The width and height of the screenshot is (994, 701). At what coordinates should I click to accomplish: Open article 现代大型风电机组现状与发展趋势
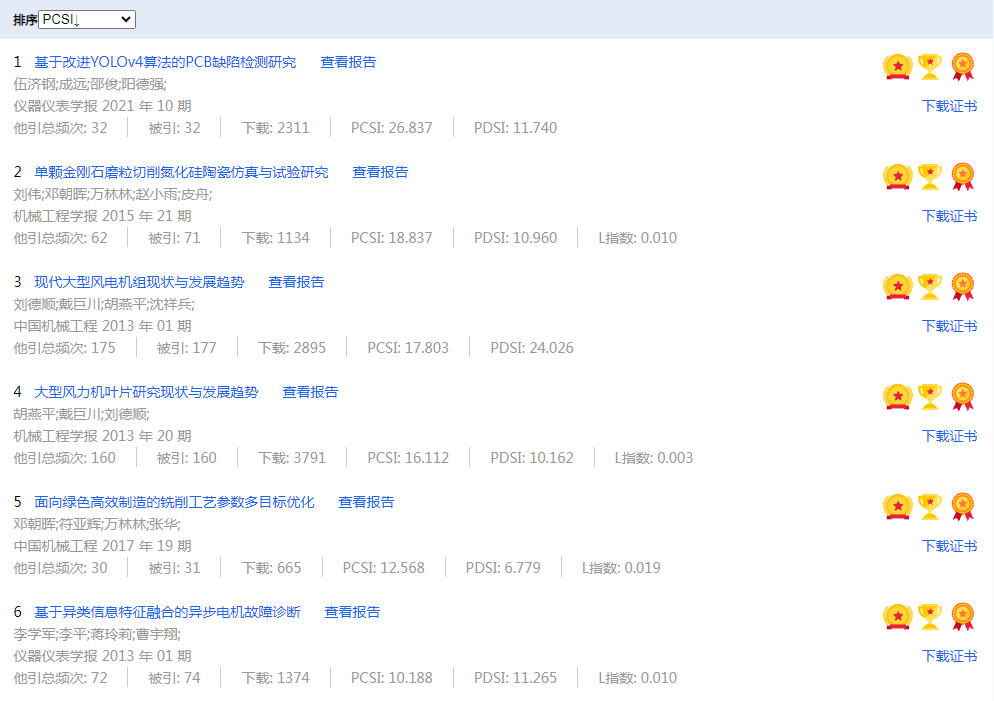139,282
